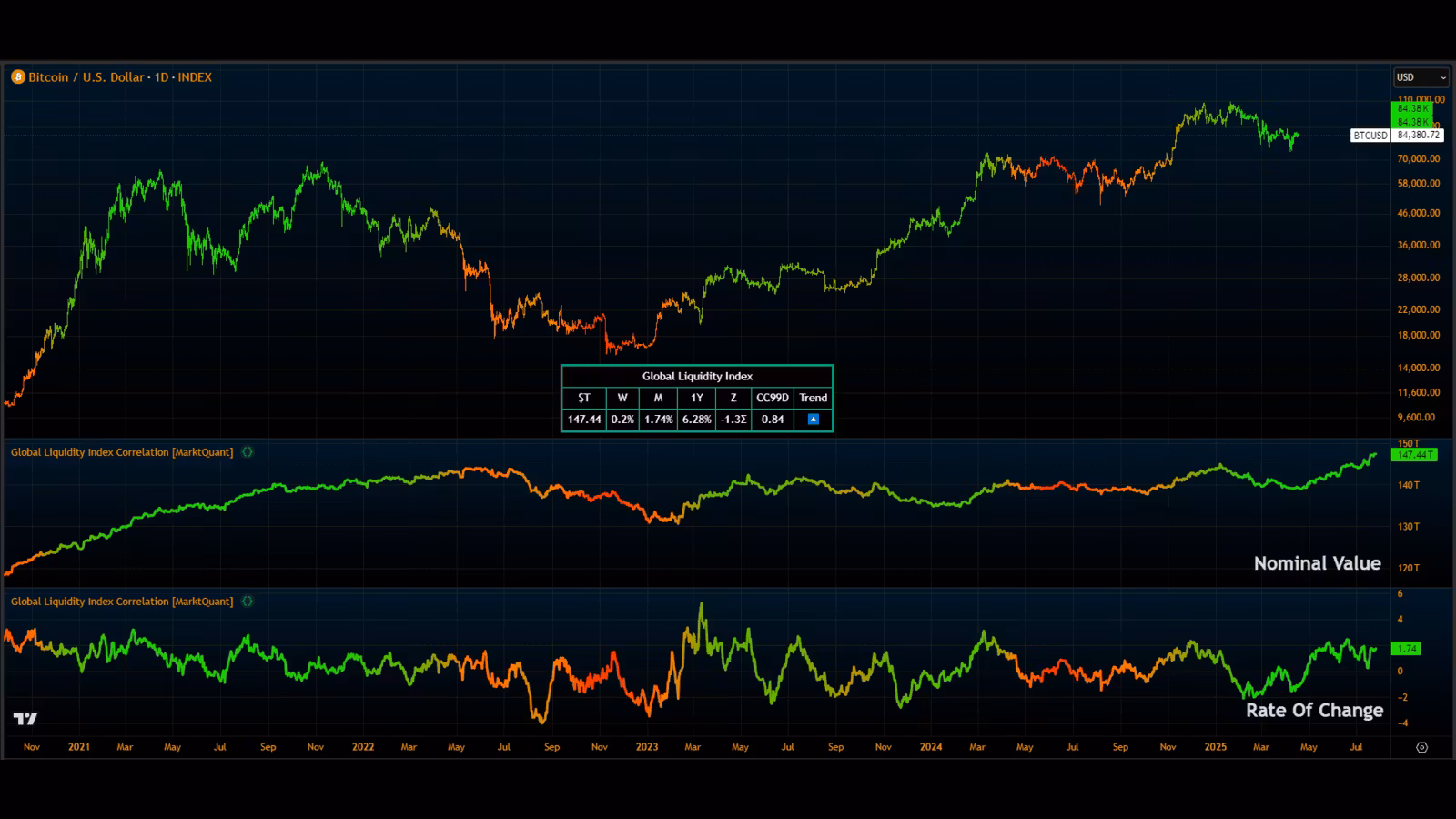This screenshot has width=1456, height=819.
Task: Open the USD currency dropdown
Action: [x=1421, y=77]
